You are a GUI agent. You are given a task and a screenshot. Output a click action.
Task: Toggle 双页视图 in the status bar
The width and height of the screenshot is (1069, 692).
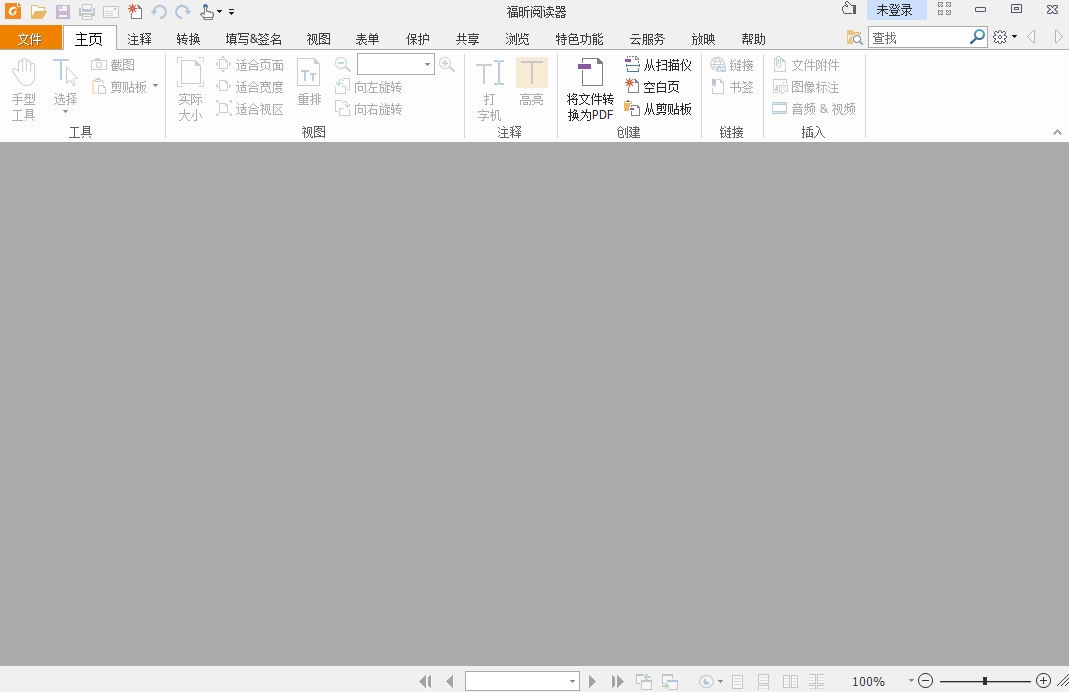coord(790,681)
